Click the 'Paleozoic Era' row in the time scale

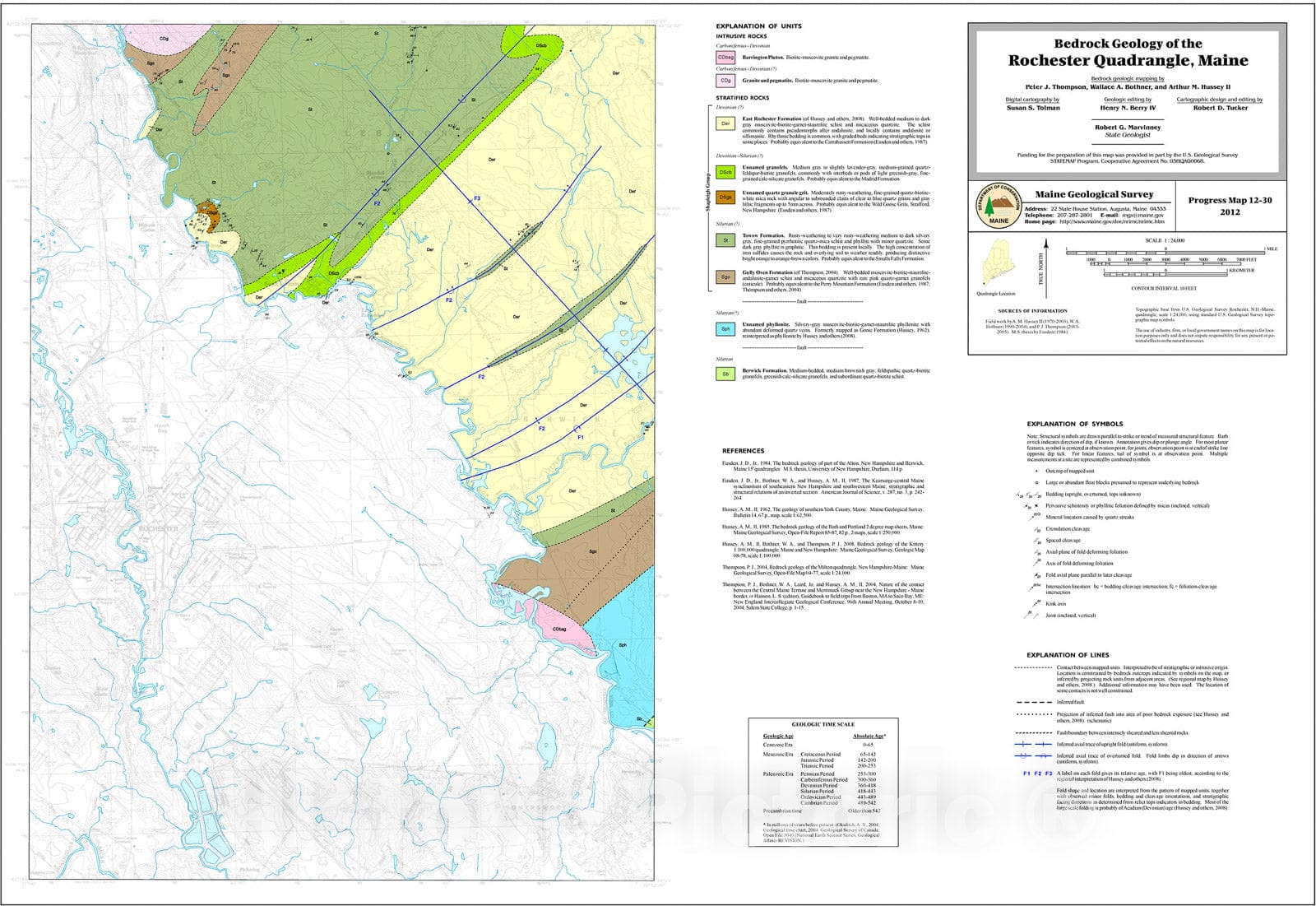tap(820, 774)
